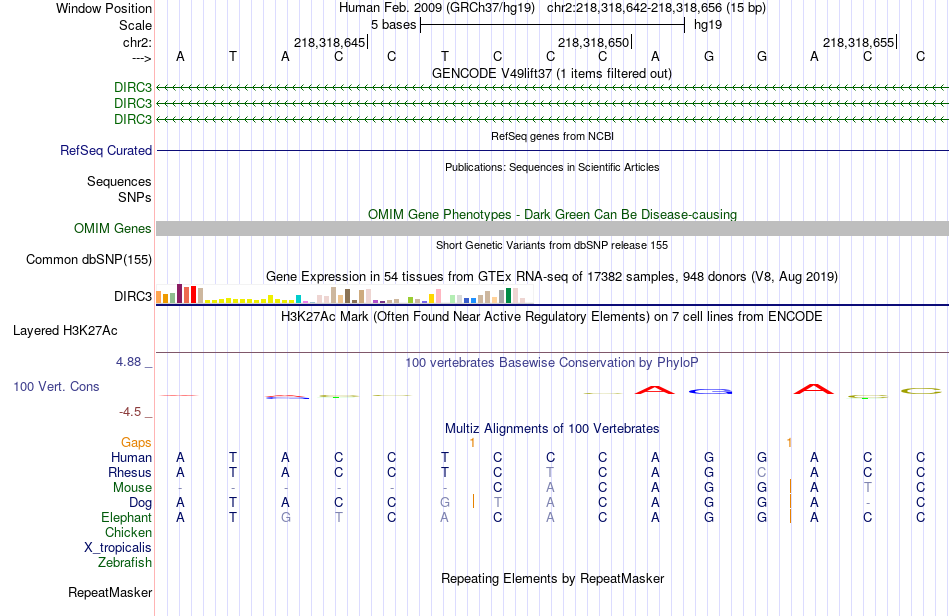
Task: Open the RefSeq genes from NCBI title
Action: [x=552, y=136]
